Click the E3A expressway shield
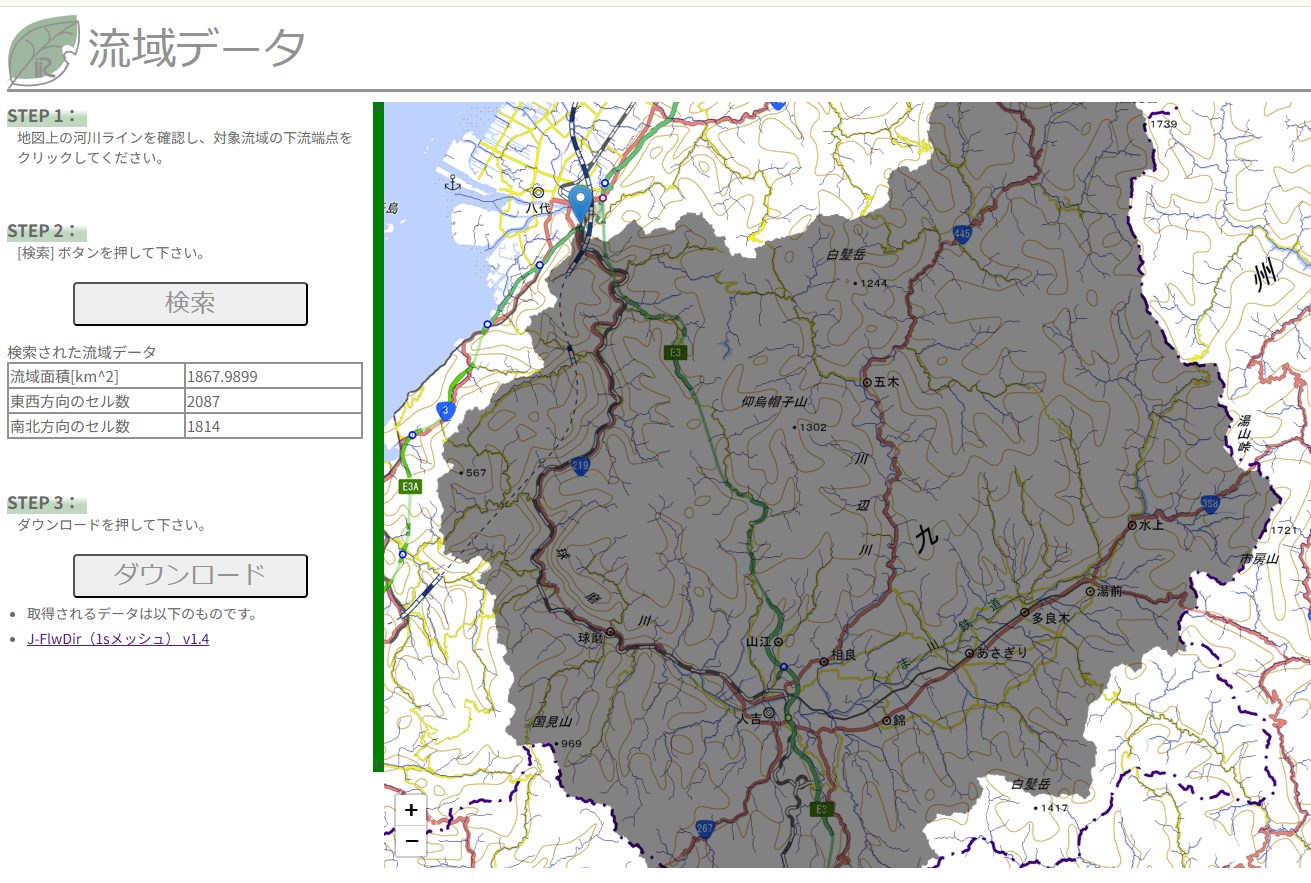 [411, 487]
